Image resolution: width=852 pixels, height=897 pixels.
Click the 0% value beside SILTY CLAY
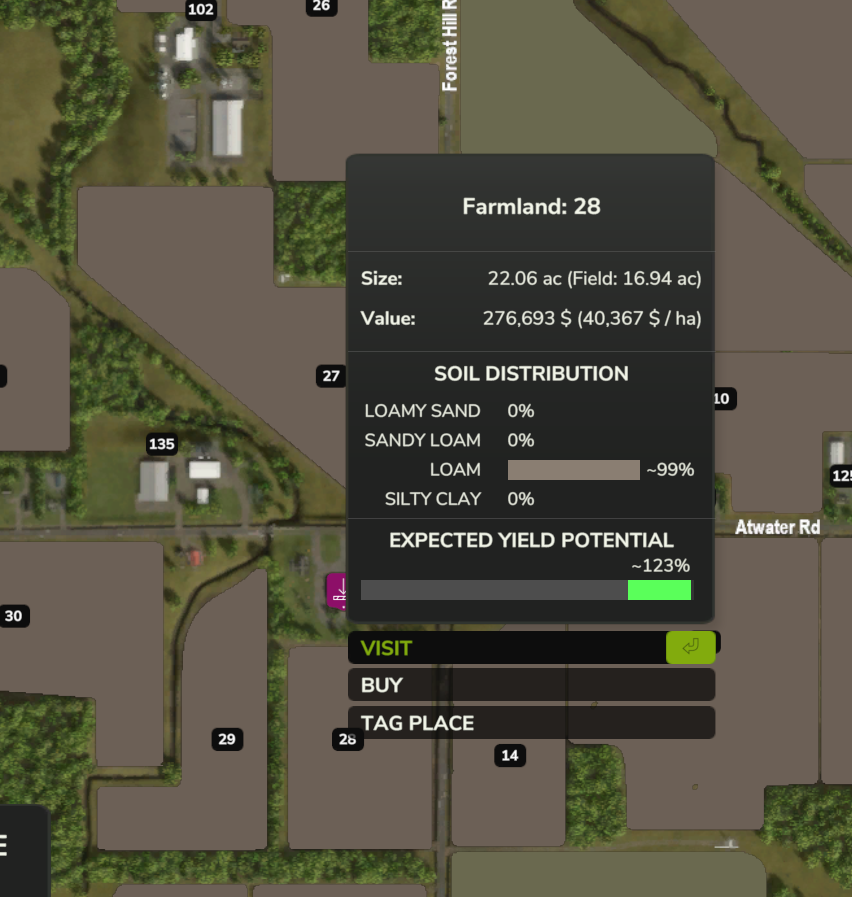click(521, 499)
